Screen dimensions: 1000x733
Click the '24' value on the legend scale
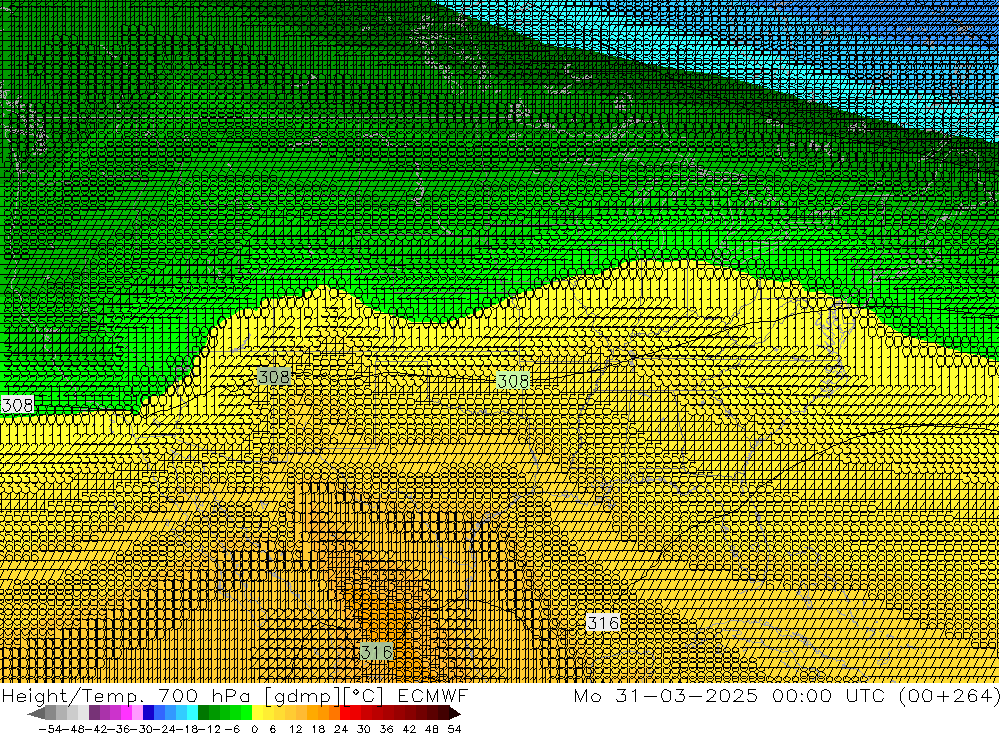click(341, 729)
